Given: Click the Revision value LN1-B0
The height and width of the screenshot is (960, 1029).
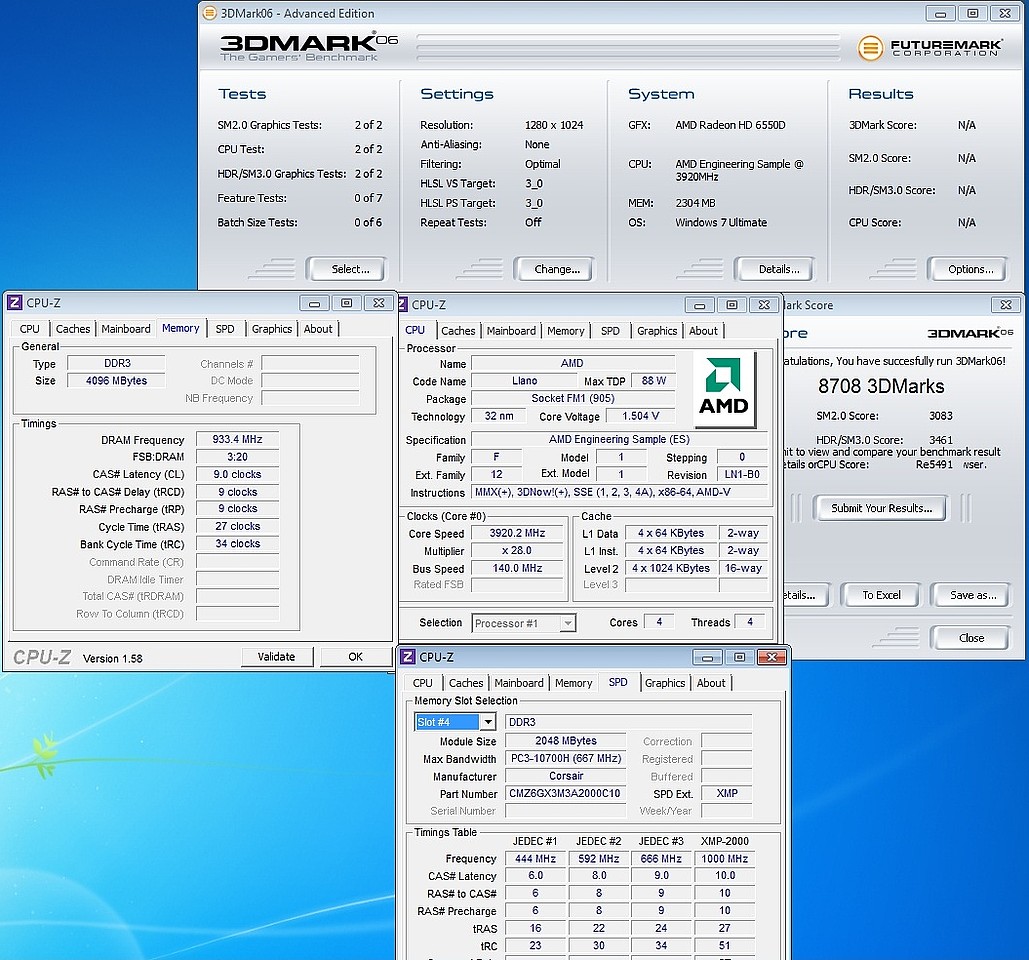Looking at the screenshot, I should pyautogui.click(x=742, y=474).
